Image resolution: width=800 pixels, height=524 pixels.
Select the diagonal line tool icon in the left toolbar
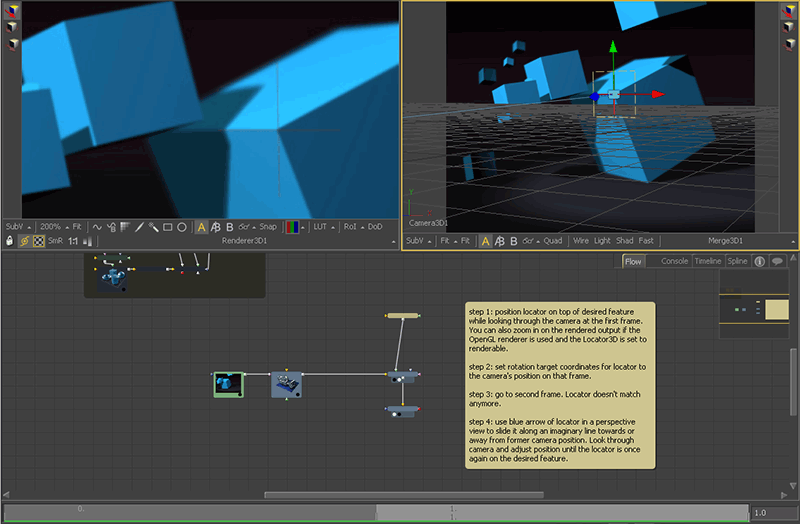point(139,227)
